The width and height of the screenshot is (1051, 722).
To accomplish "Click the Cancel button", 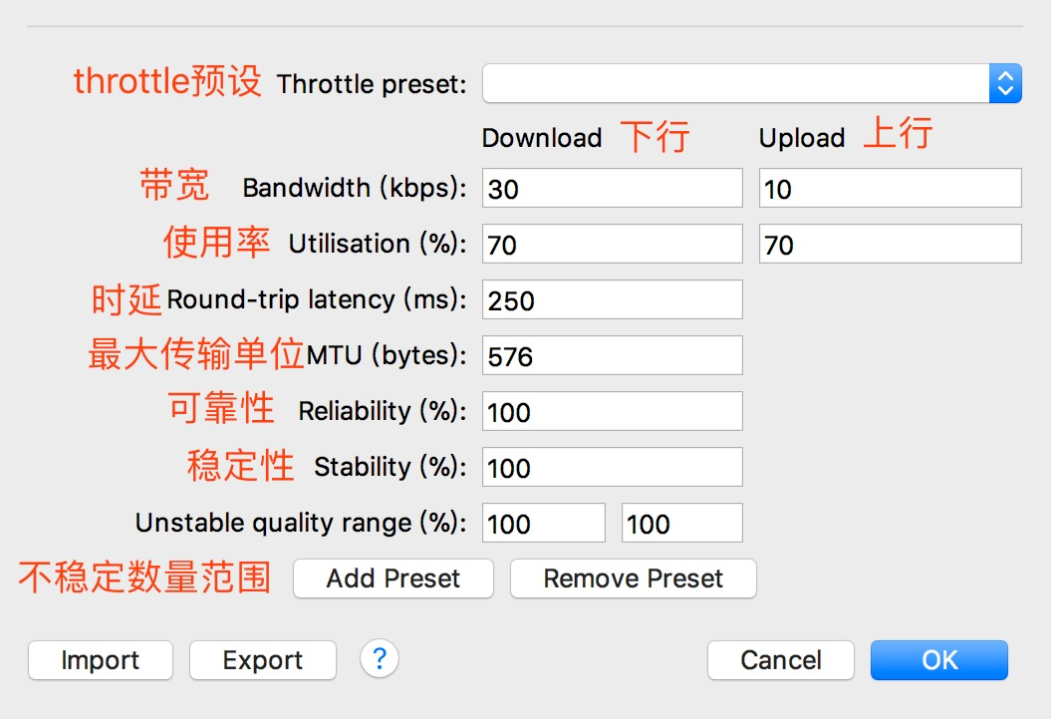I will click(780, 660).
